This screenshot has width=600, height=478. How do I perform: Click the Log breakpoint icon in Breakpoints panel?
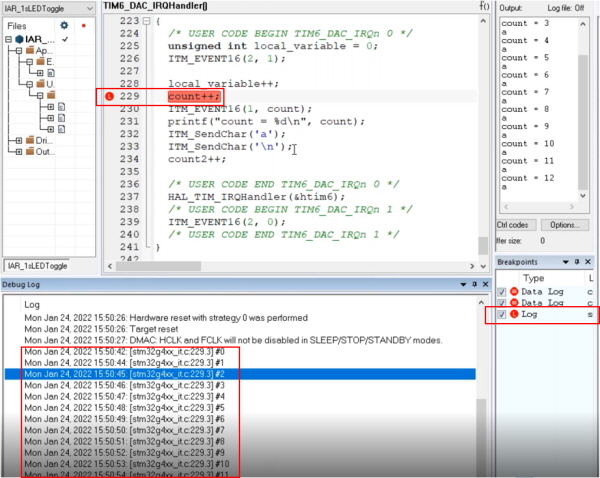[x=514, y=314]
